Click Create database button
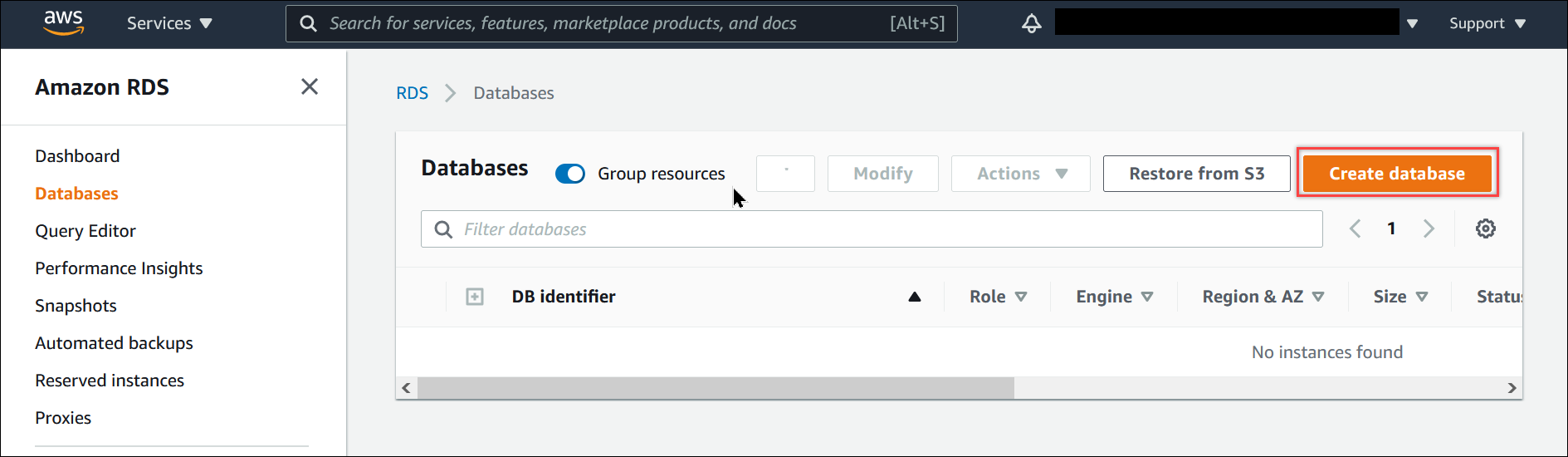The image size is (1568, 457). pos(1397,174)
